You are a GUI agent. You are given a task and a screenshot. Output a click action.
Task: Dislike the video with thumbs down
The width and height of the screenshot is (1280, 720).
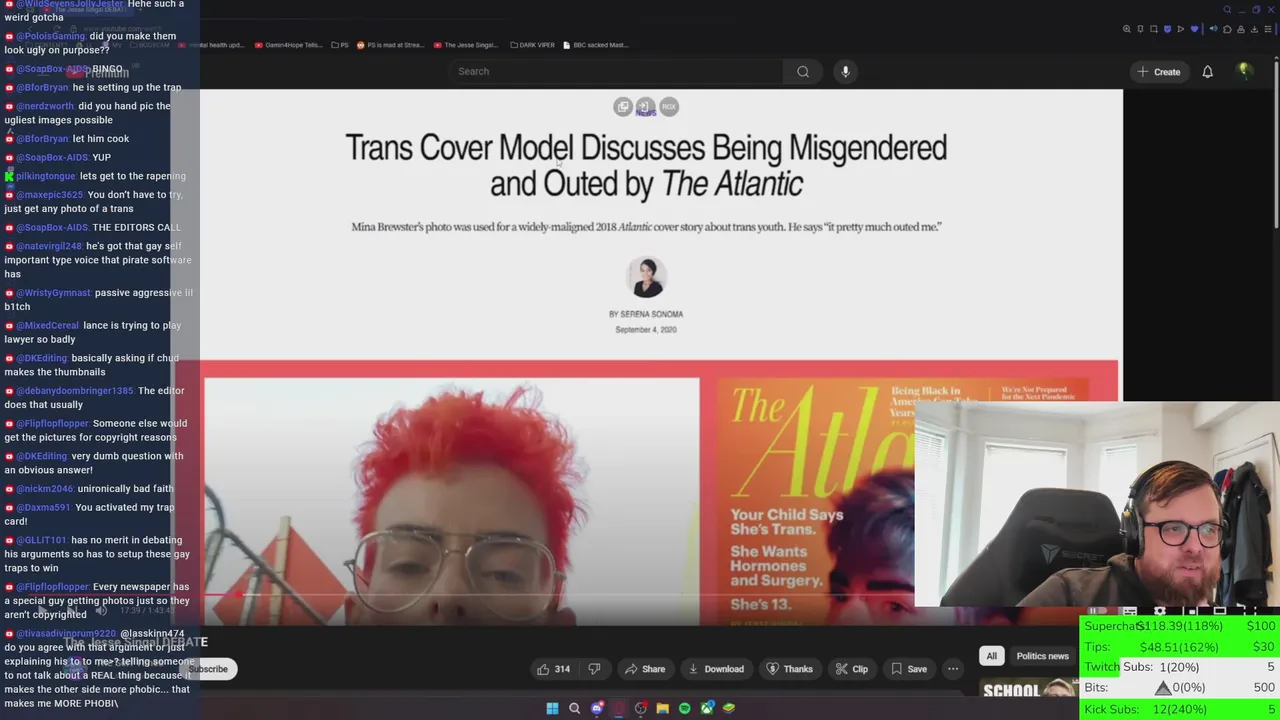(594, 669)
